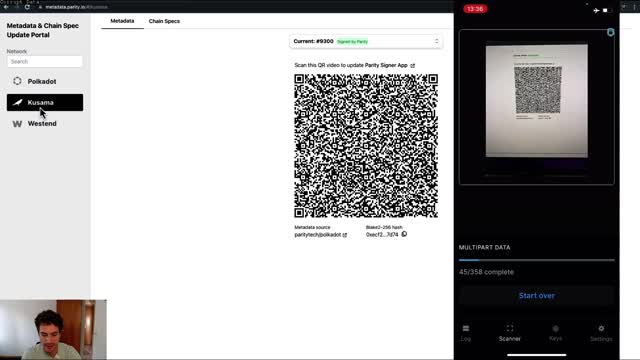Click the external link icon after Parity Signer App
Viewport: 640px width, 360px height.
click(413, 65)
